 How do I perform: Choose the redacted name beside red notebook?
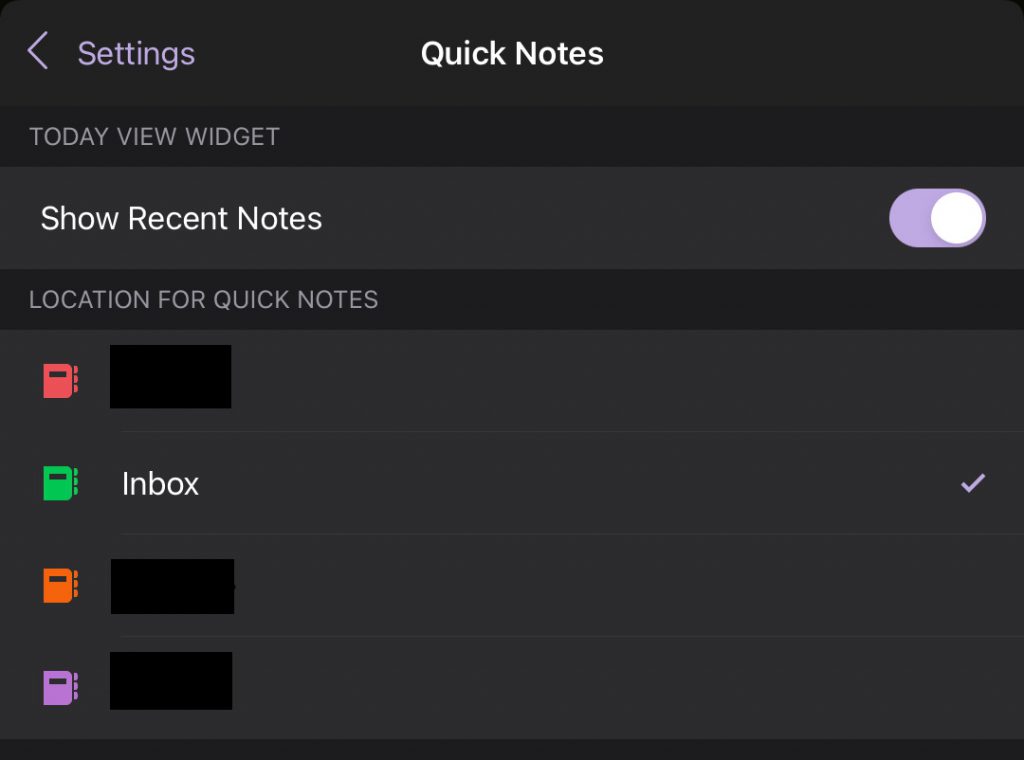pos(170,377)
